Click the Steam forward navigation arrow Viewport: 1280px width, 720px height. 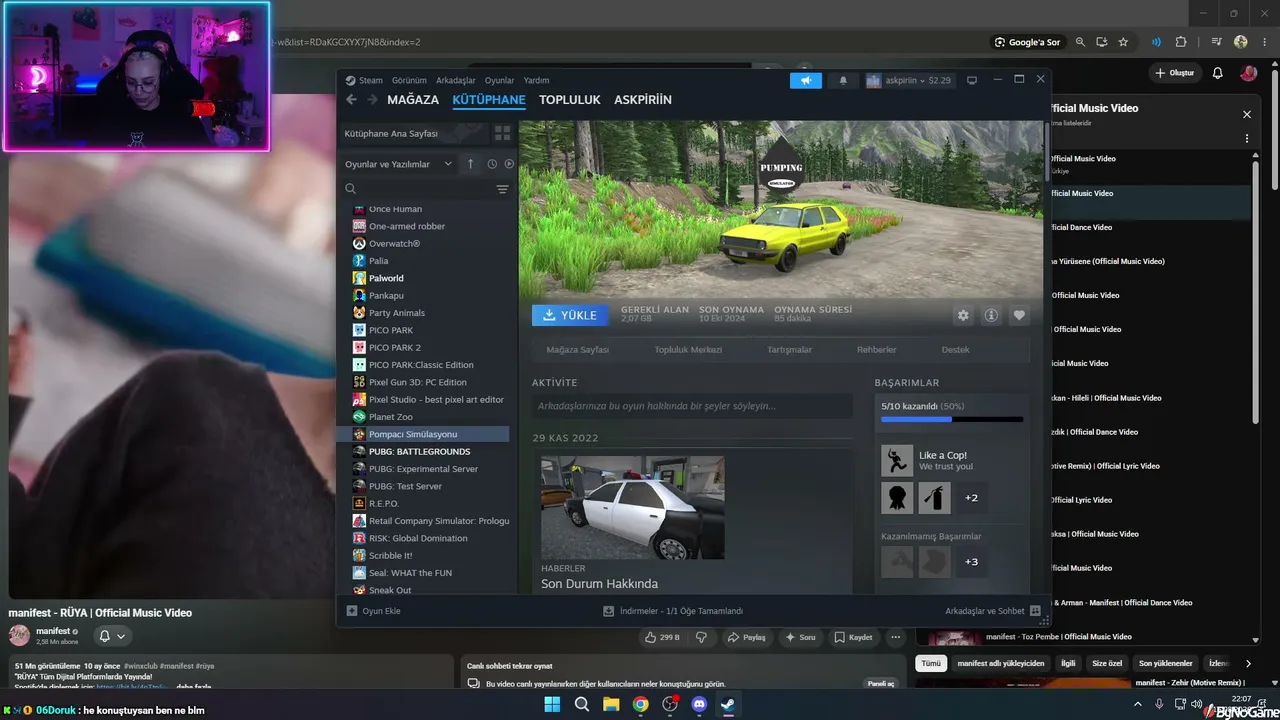[x=372, y=100]
